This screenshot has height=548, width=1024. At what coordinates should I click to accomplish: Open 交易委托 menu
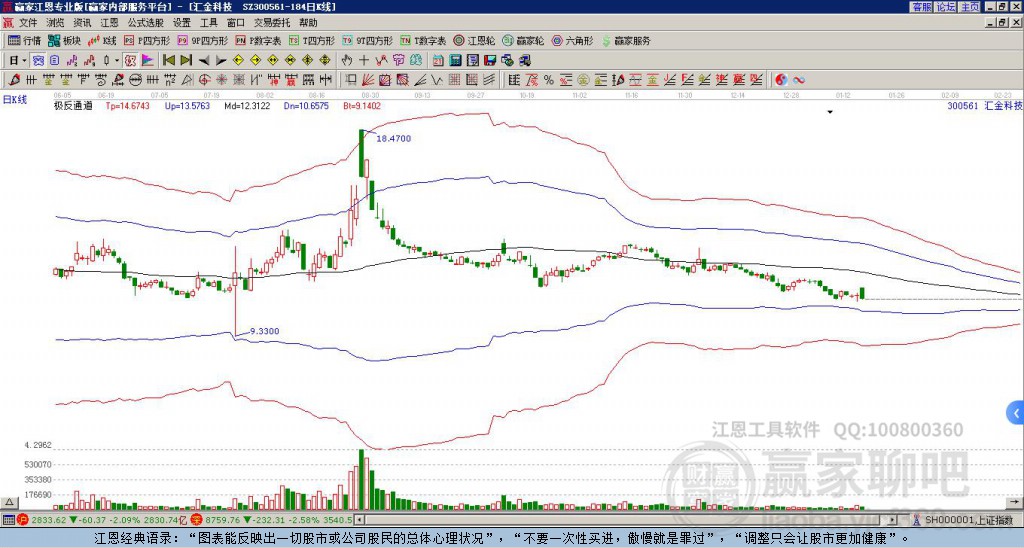click(272, 23)
